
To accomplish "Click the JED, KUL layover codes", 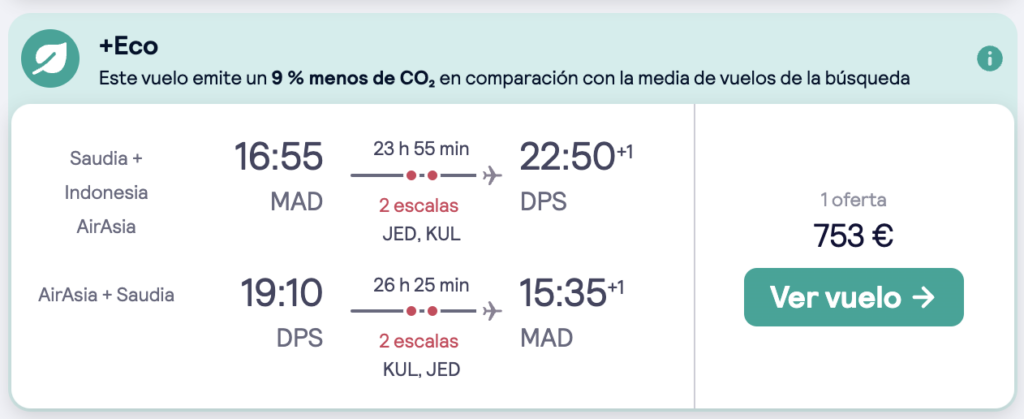I will [419, 234].
